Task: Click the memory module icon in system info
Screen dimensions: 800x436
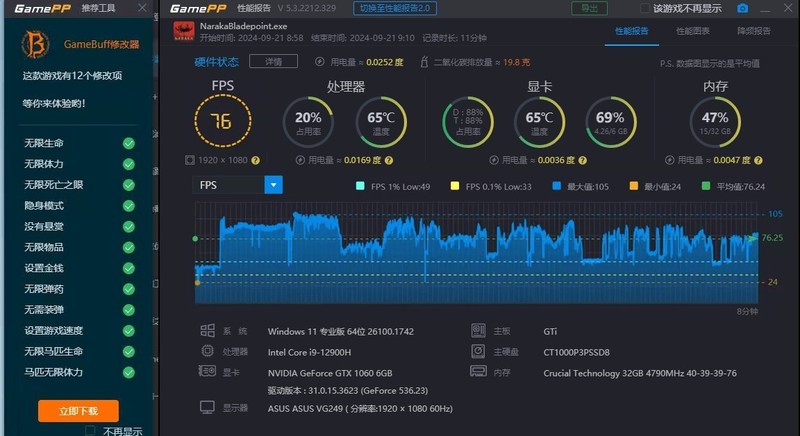Action: (478, 371)
